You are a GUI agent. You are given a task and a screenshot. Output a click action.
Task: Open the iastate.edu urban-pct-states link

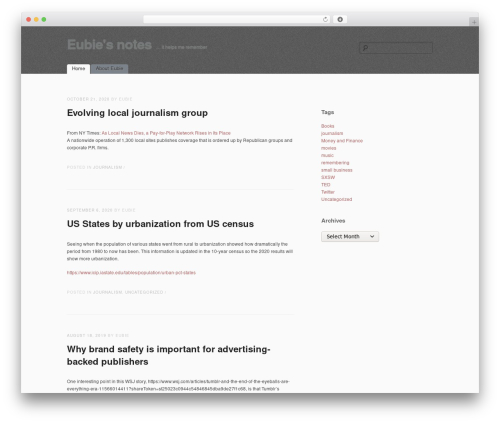(131, 273)
